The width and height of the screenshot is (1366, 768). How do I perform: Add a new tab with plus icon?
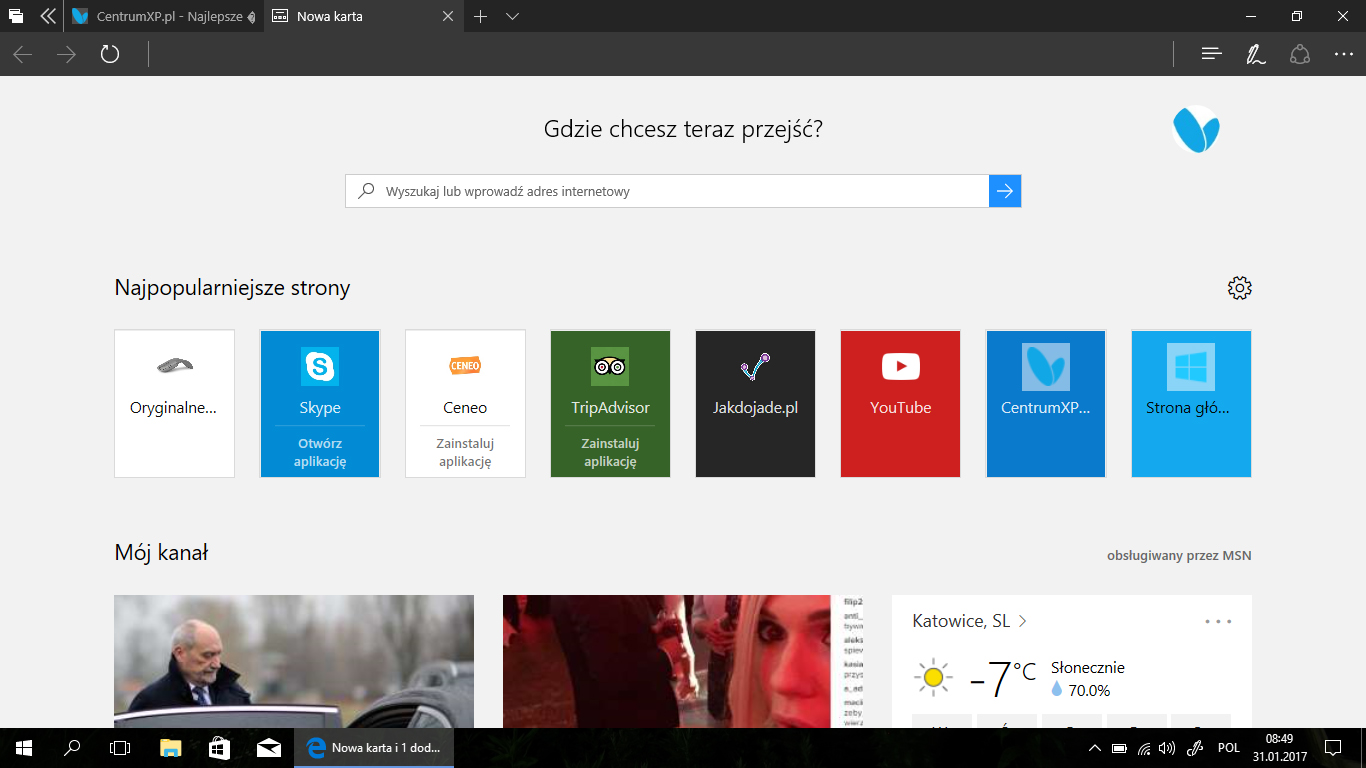pos(481,17)
